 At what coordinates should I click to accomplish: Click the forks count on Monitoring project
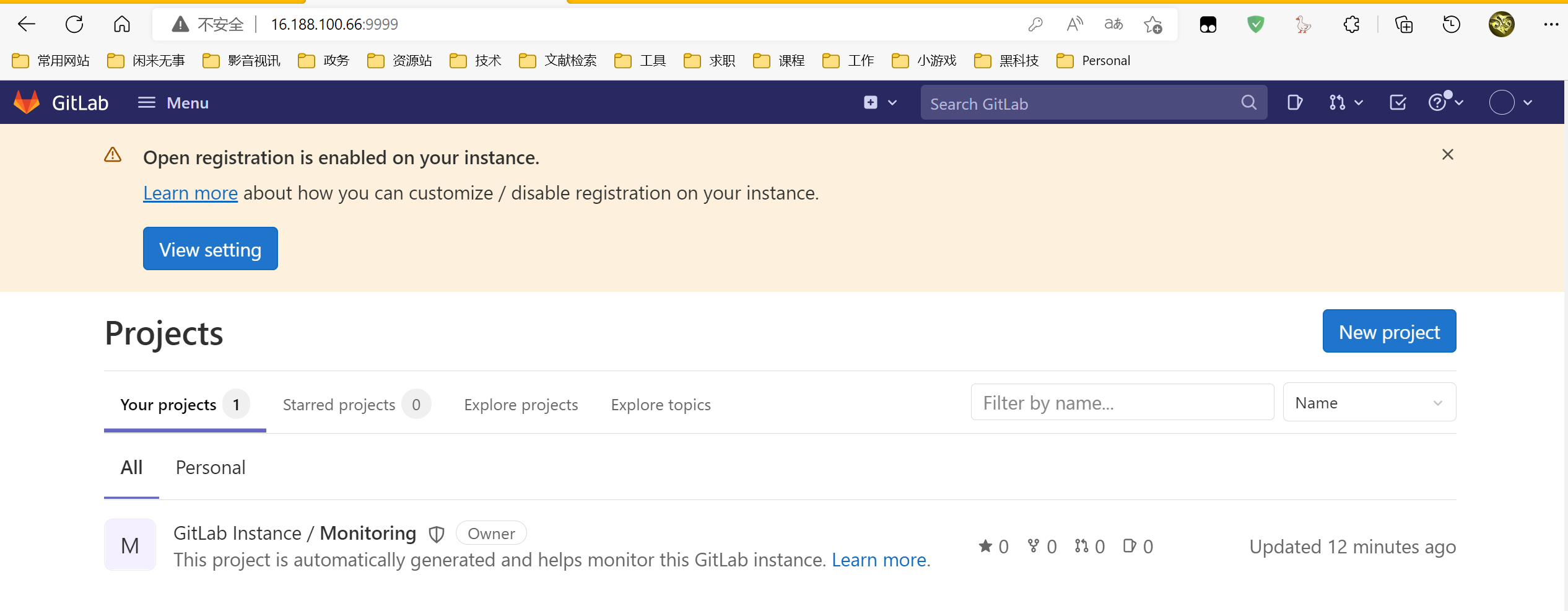pyautogui.click(x=1042, y=547)
